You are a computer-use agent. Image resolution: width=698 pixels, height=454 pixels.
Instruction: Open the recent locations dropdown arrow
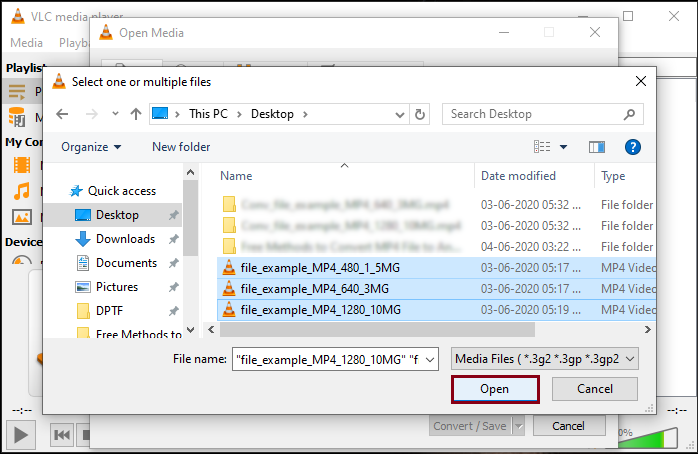pyautogui.click(x=115, y=114)
